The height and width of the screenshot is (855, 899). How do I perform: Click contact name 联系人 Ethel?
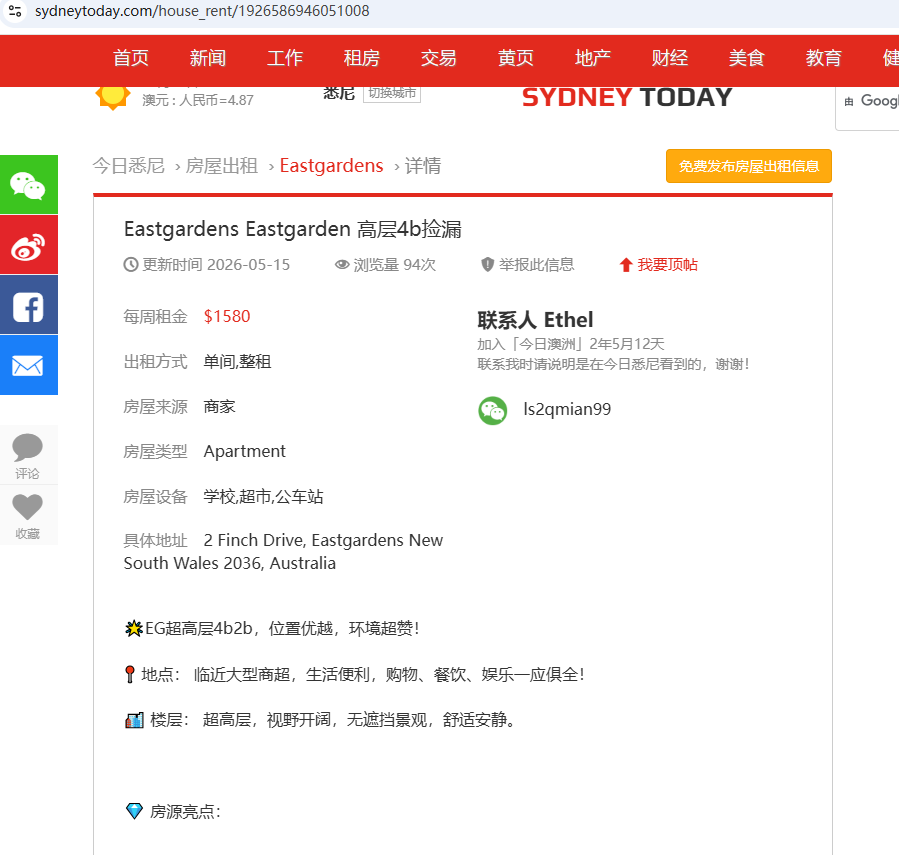point(535,320)
